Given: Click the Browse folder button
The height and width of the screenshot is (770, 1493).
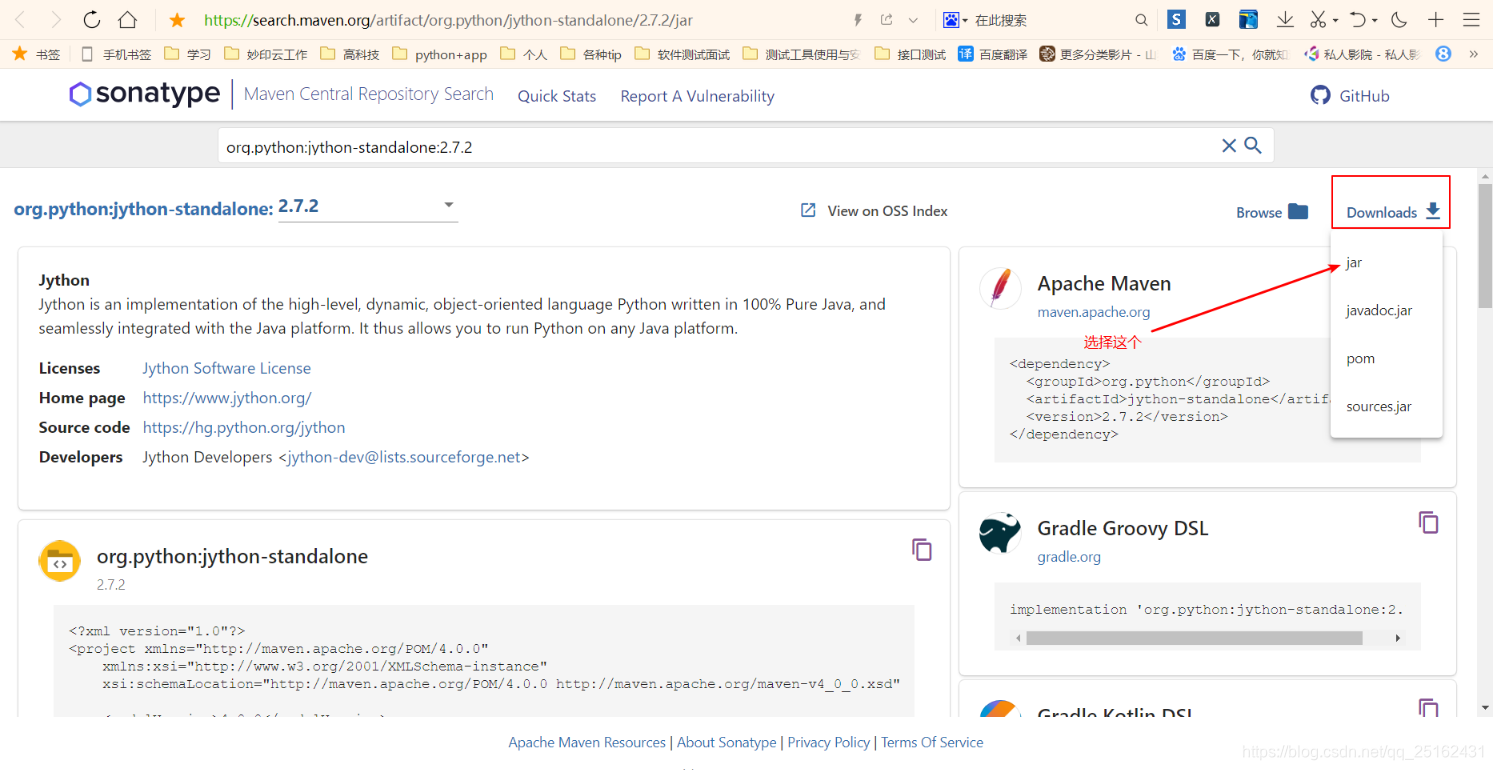Looking at the screenshot, I should (x=1272, y=212).
